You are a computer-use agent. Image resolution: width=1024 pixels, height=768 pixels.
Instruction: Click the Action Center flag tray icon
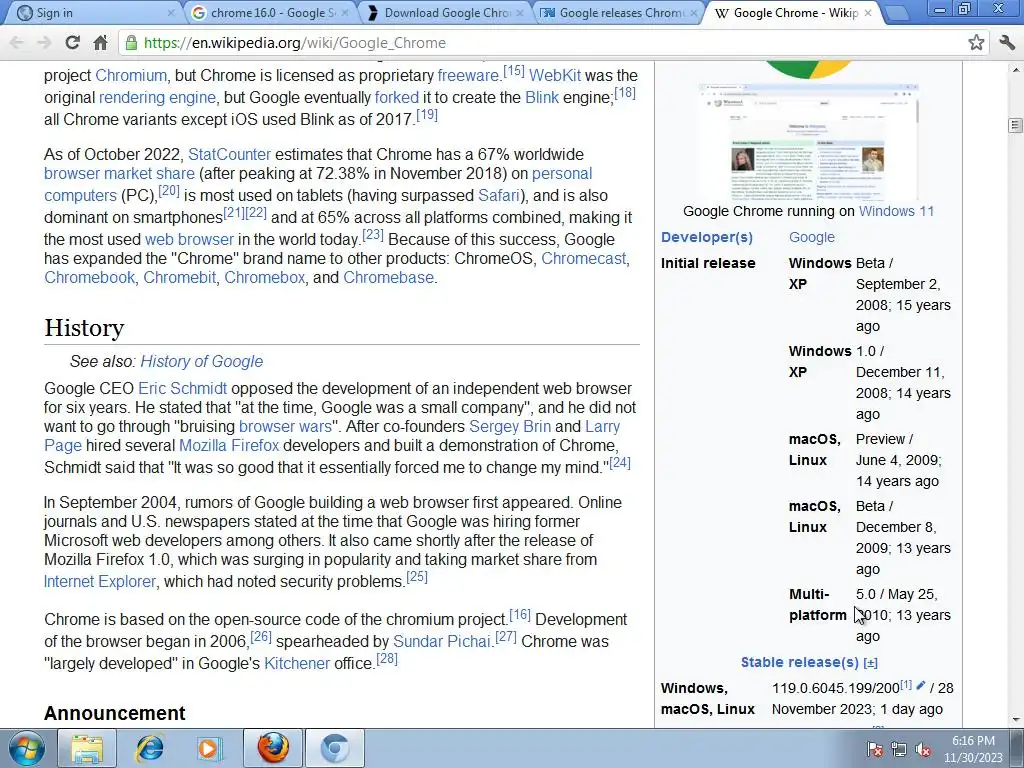tap(874, 749)
